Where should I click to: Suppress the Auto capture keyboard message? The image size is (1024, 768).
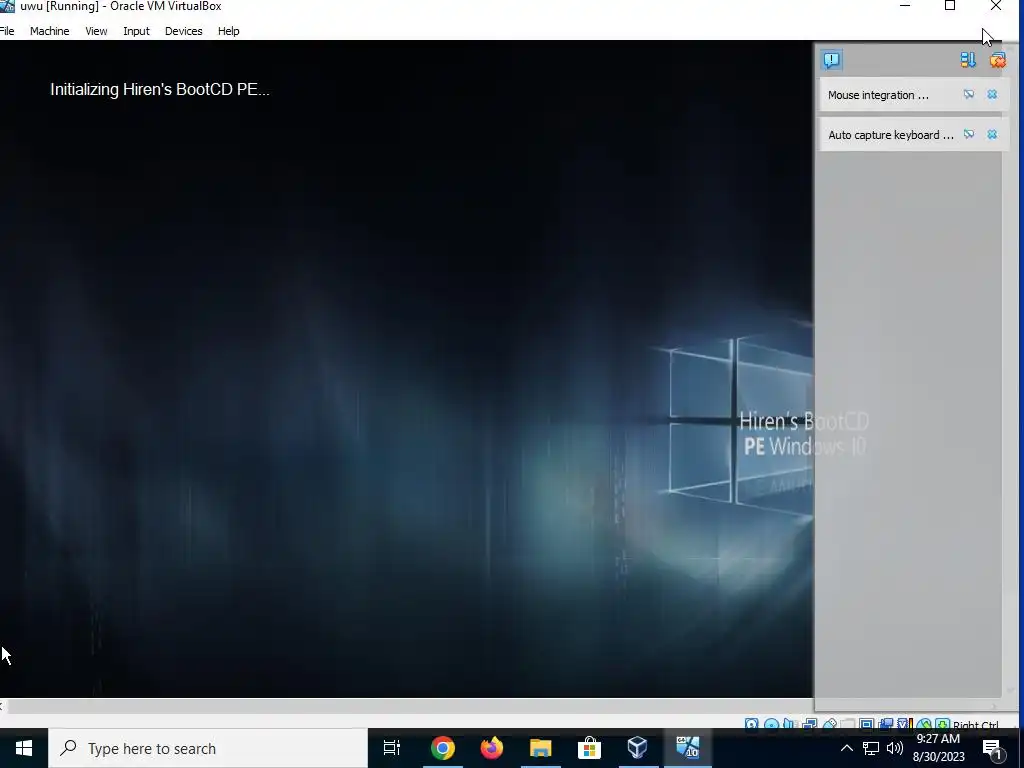(x=968, y=135)
